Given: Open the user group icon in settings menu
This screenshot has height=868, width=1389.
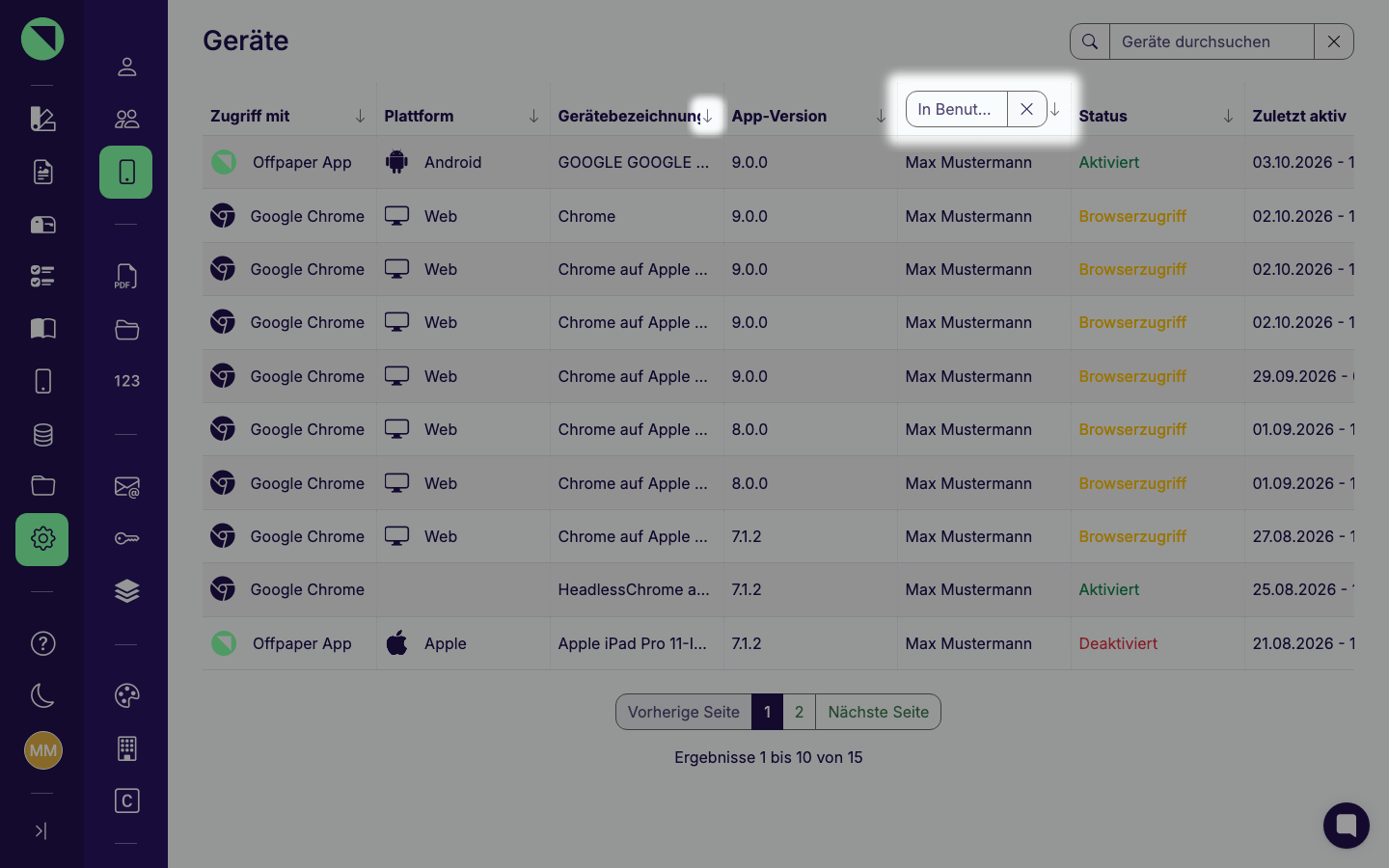Looking at the screenshot, I should [x=126, y=119].
